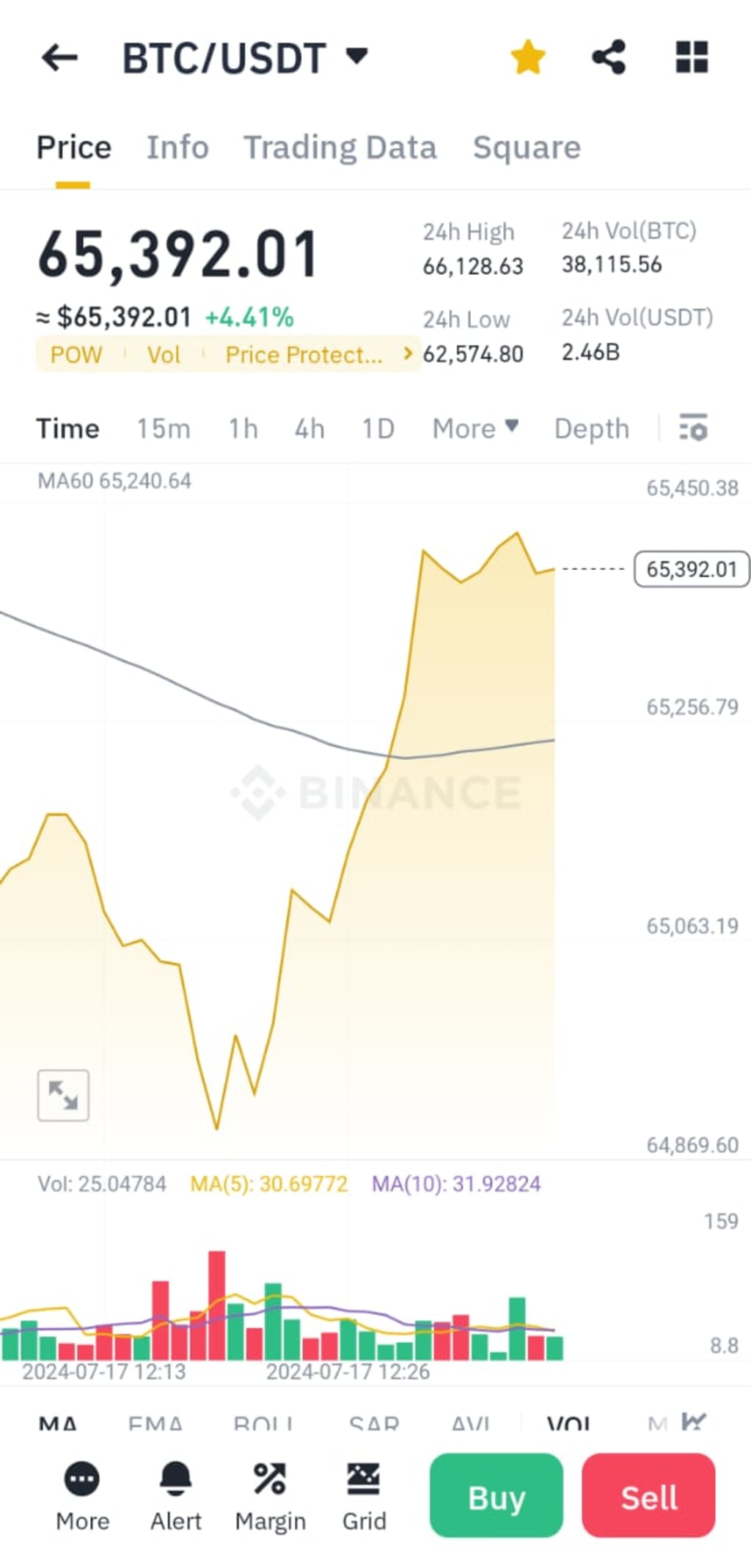Image resolution: width=751 pixels, height=1568 pixels.
Task: Enable the VOL indicator
Action: [568, 1423]
